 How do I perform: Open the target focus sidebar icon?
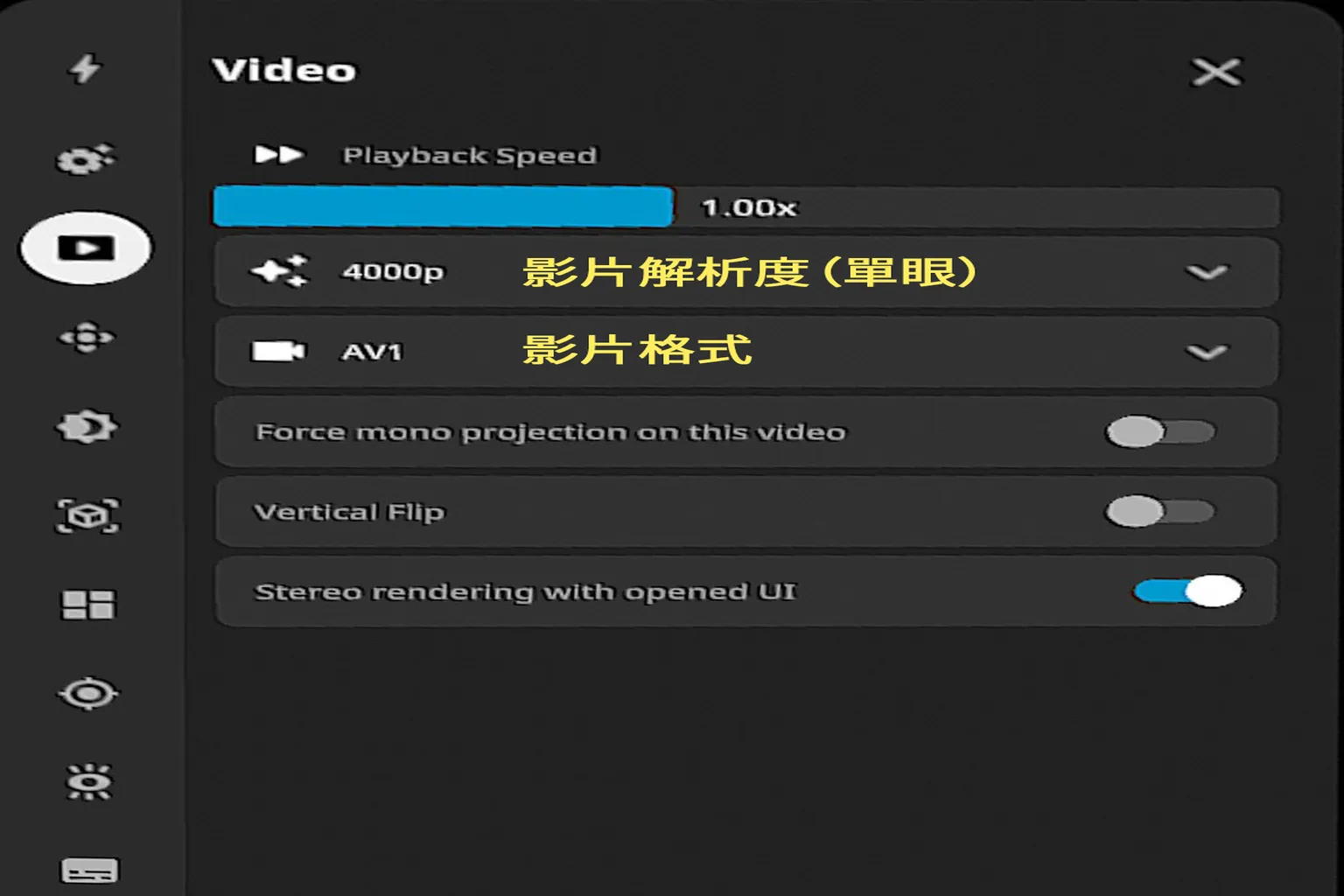[x=87, y=694]
